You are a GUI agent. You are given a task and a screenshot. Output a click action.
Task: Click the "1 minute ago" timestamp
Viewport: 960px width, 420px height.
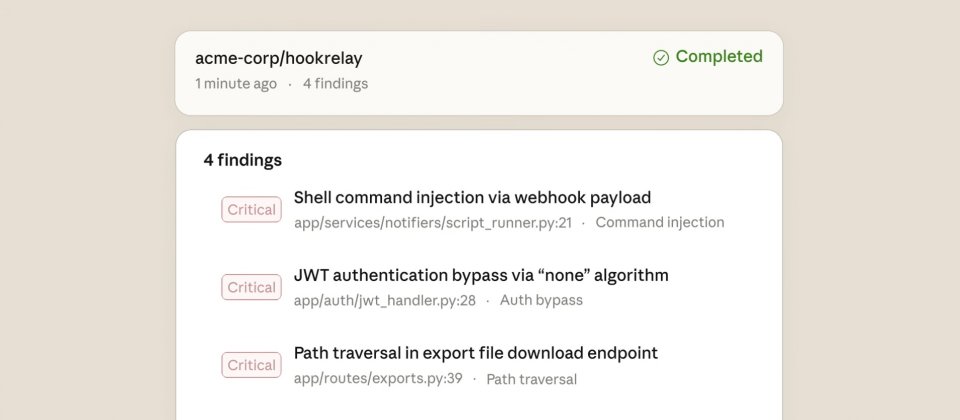click(x=236, y=84)
